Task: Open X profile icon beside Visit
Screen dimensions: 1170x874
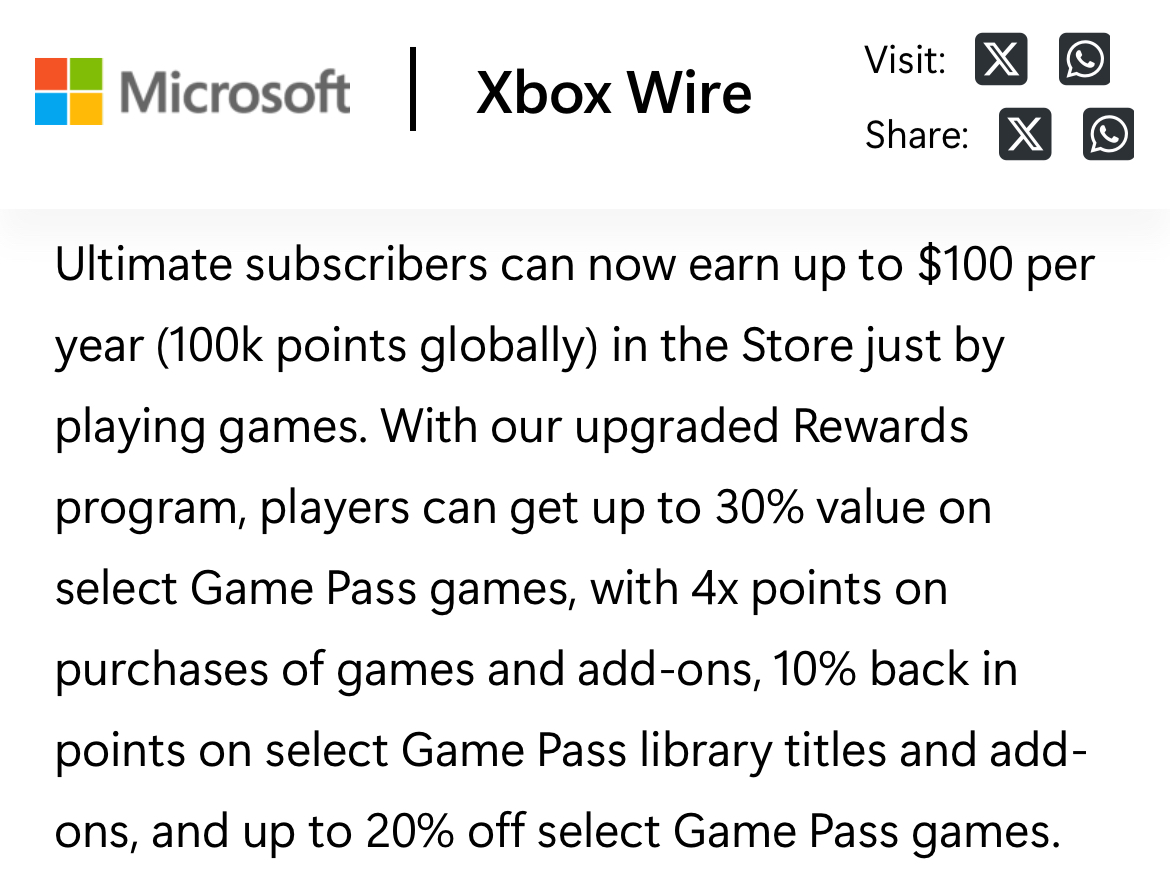Action: pyautogui.click(x=1000, y=60)
